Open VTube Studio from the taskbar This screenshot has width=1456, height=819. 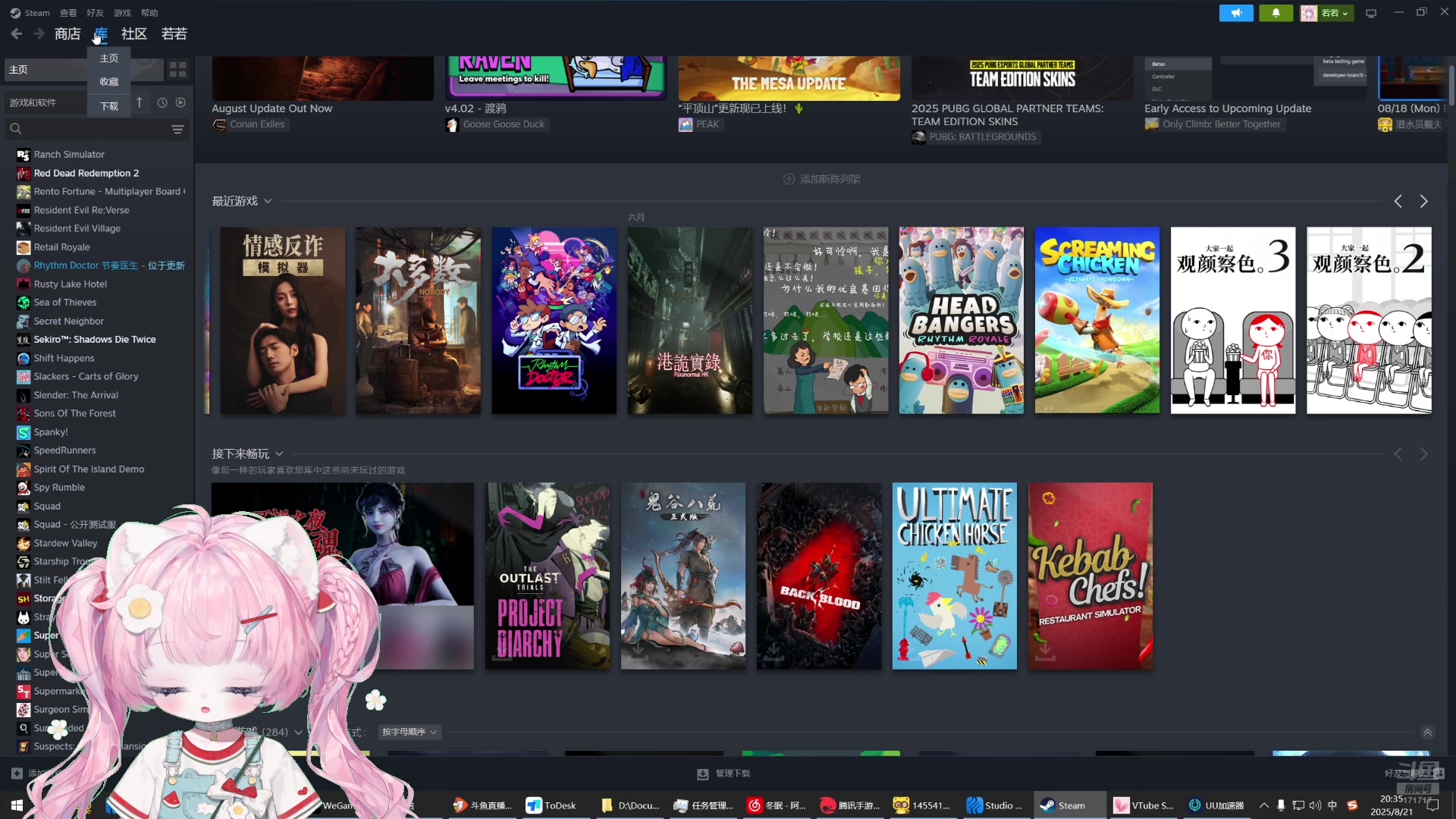(x=1144, y=805)
